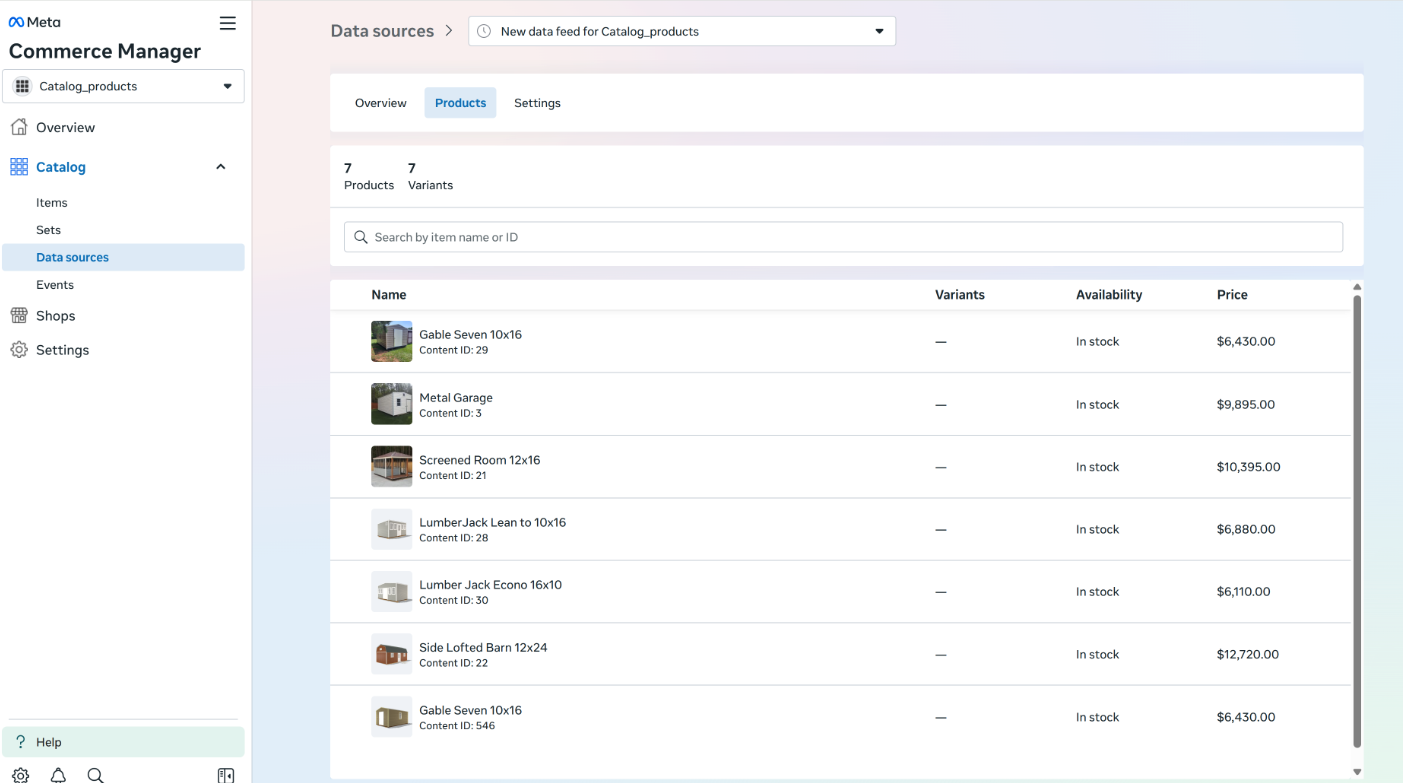The image size is (1403, 783).
Task: Click the Help button
Action: click(x=123, y=742)
